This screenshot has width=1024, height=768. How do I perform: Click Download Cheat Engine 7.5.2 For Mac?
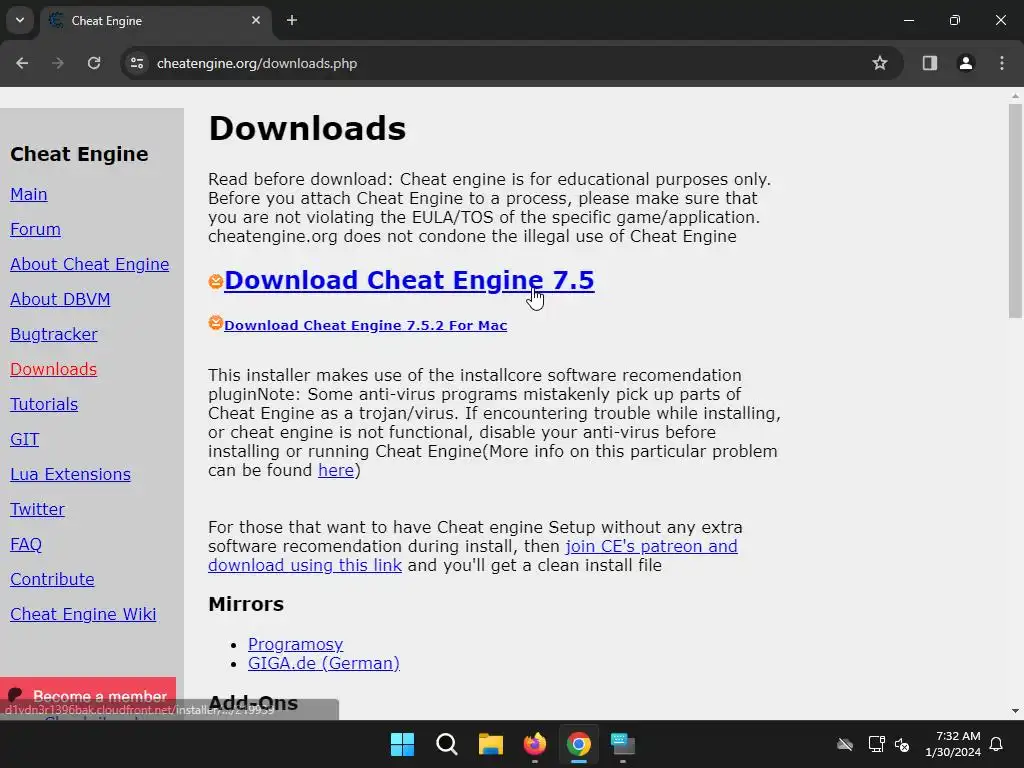tap(366, 325)
